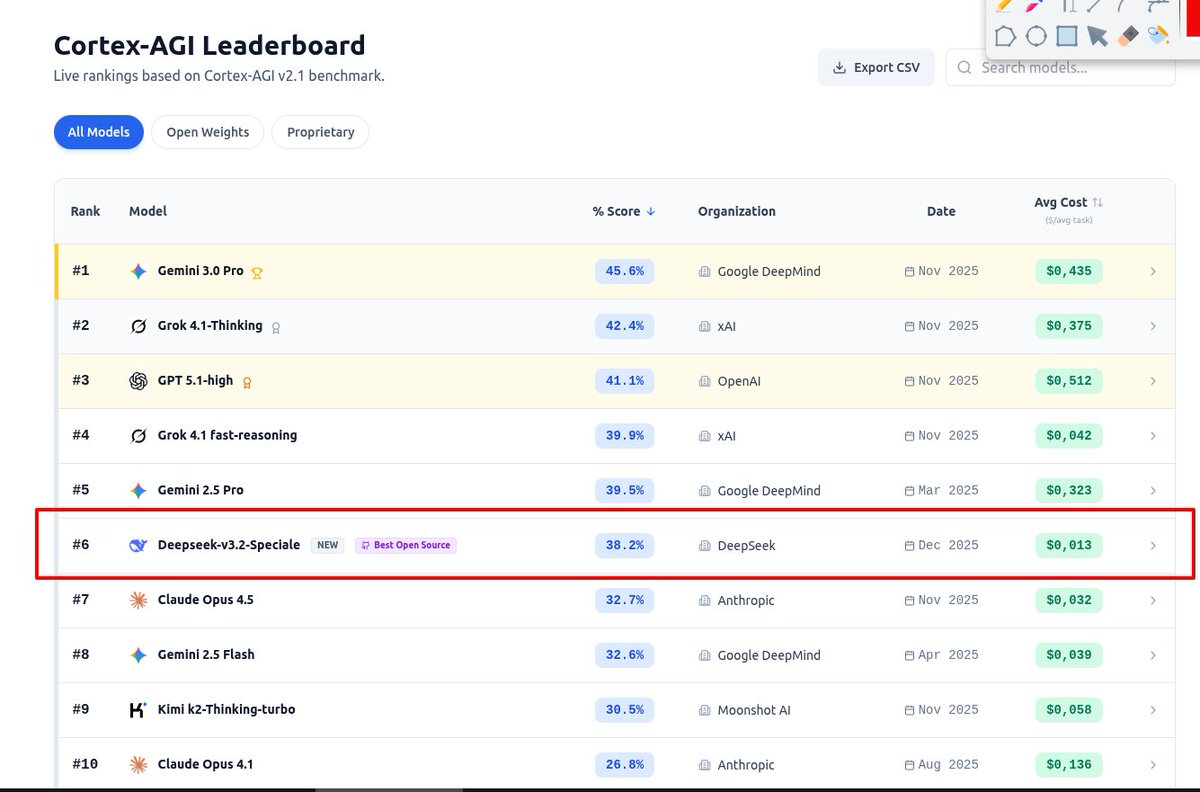Click the 45.6% score badge
This screenshot has height=792, width=1200.
click(625, 271)
